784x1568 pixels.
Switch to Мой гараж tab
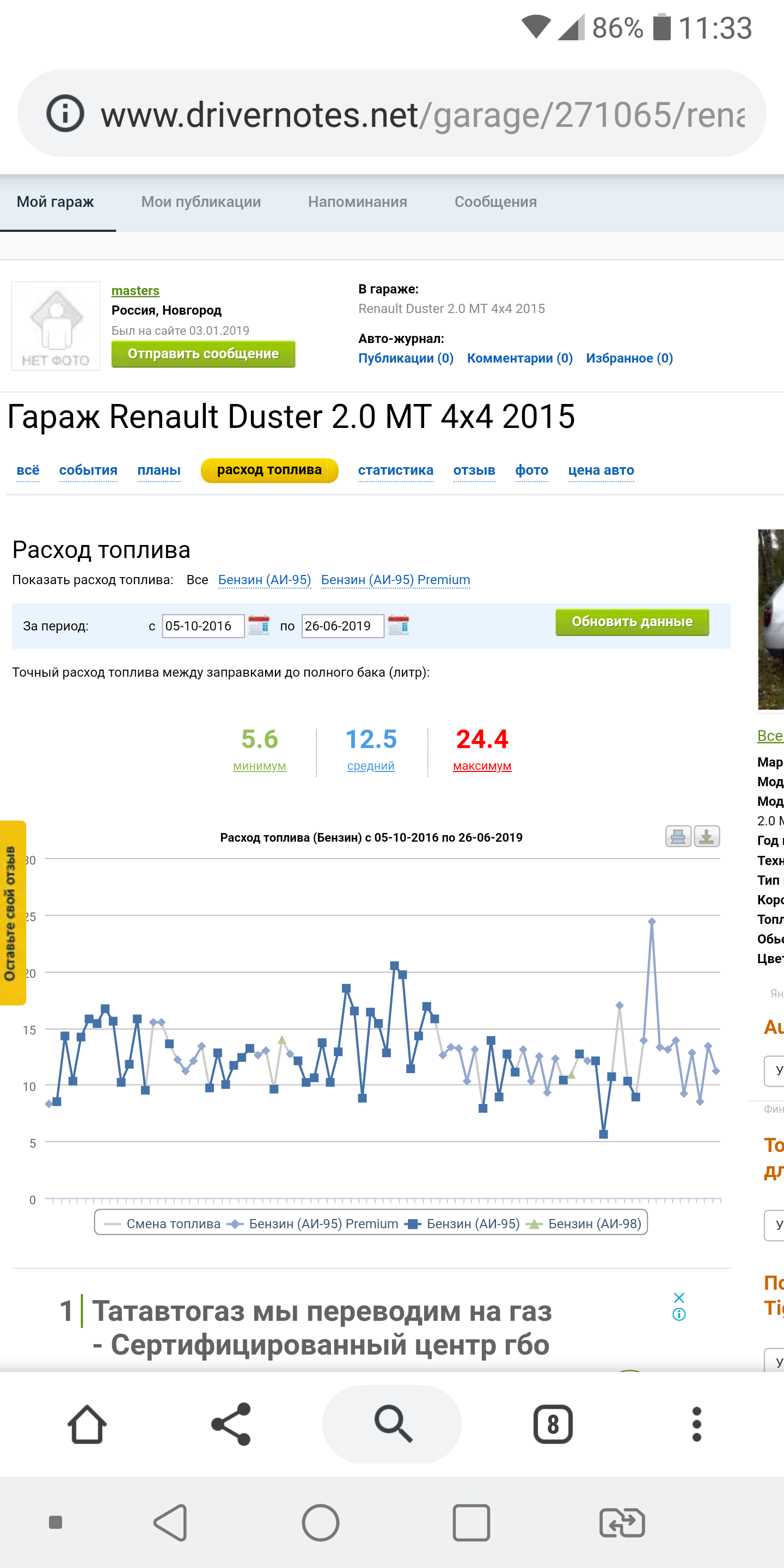click(x=56, y=202)
